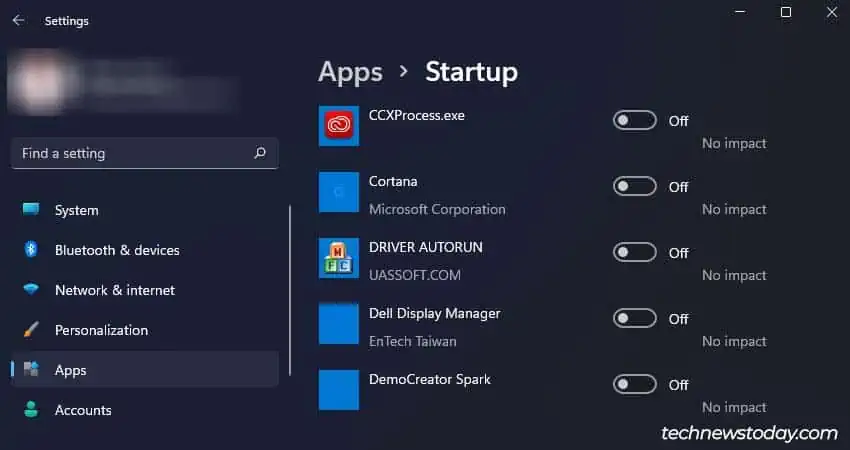Click the CCXProcess.exe Creative Cloud icon
Viewport: 850px width, 450px height.
point(339,126)
